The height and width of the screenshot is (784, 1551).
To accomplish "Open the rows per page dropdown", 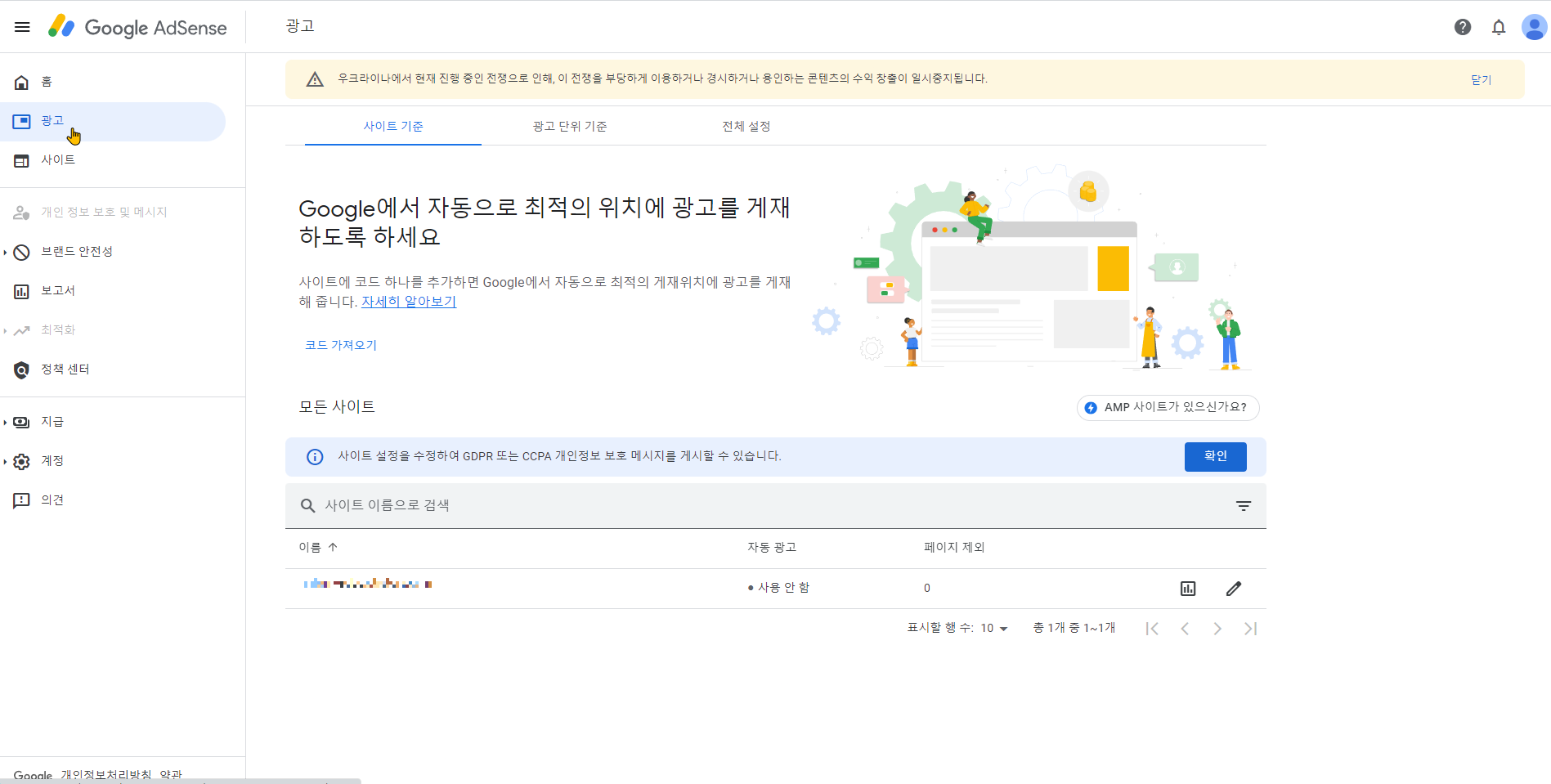I will click(x=994, y=628).
